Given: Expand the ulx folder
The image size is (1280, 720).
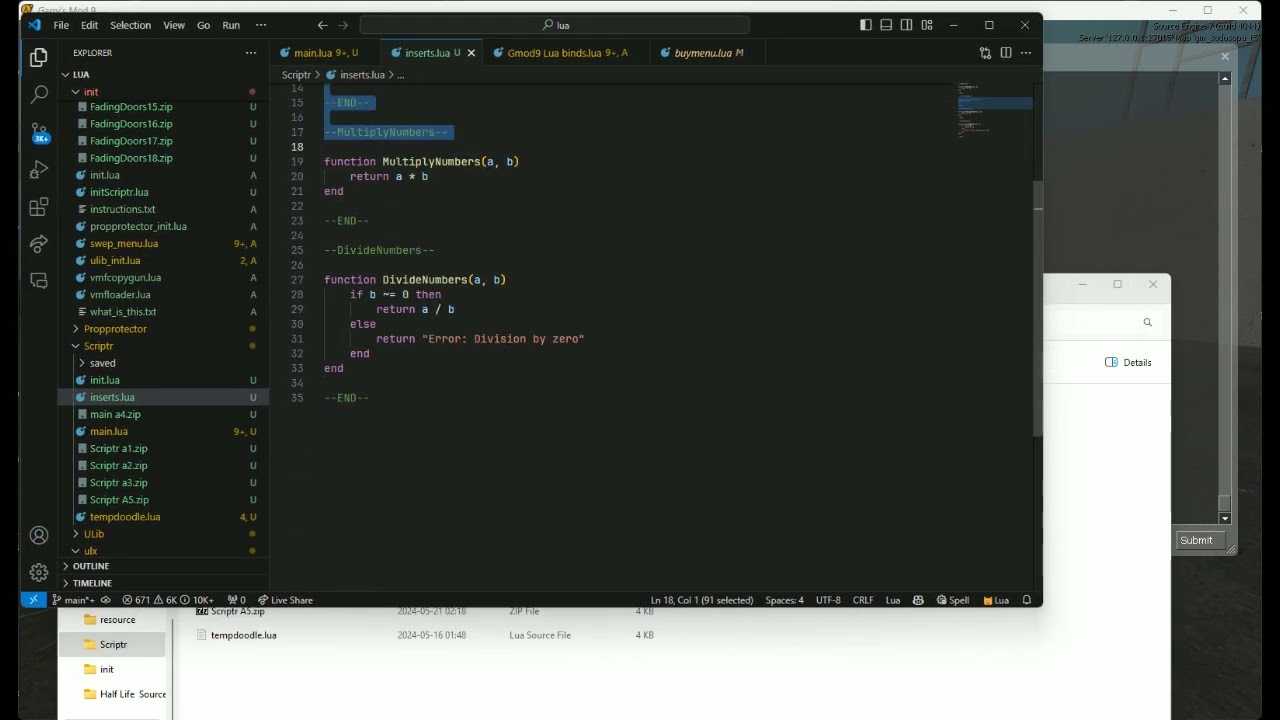Looking at the screenshot, I should tap(162, 551).
